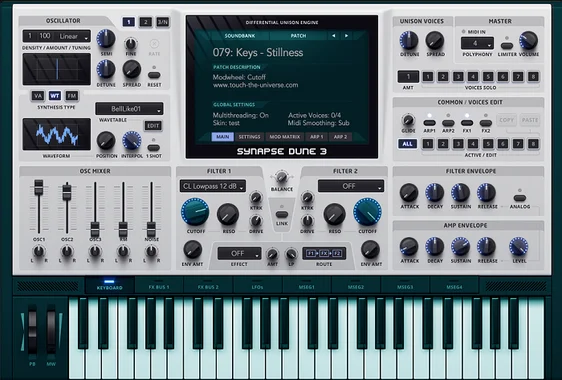The height and width of the screenshot is (380, 562).
Task: Click the Filter 2 CUTOFF knob
Action: pos(367,212)
